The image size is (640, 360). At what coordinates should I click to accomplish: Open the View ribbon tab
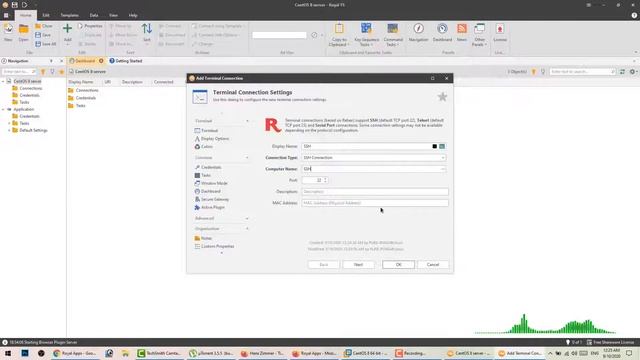point(113,15)
